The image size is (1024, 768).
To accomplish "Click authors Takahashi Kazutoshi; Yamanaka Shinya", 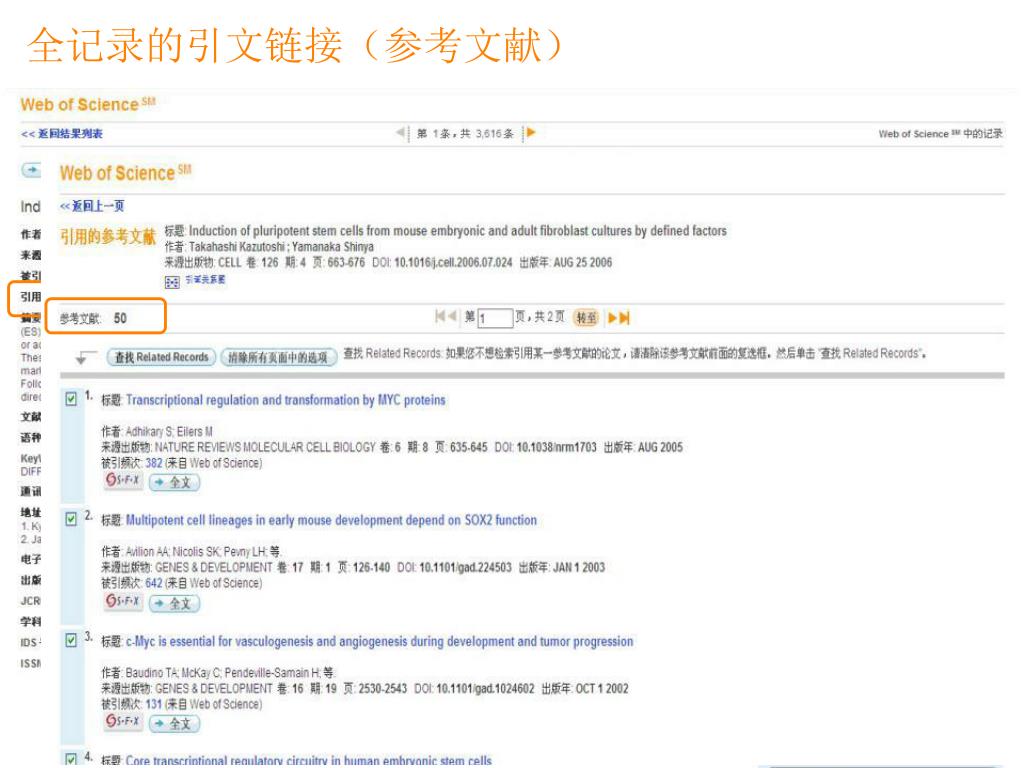I will coord(281,247).
